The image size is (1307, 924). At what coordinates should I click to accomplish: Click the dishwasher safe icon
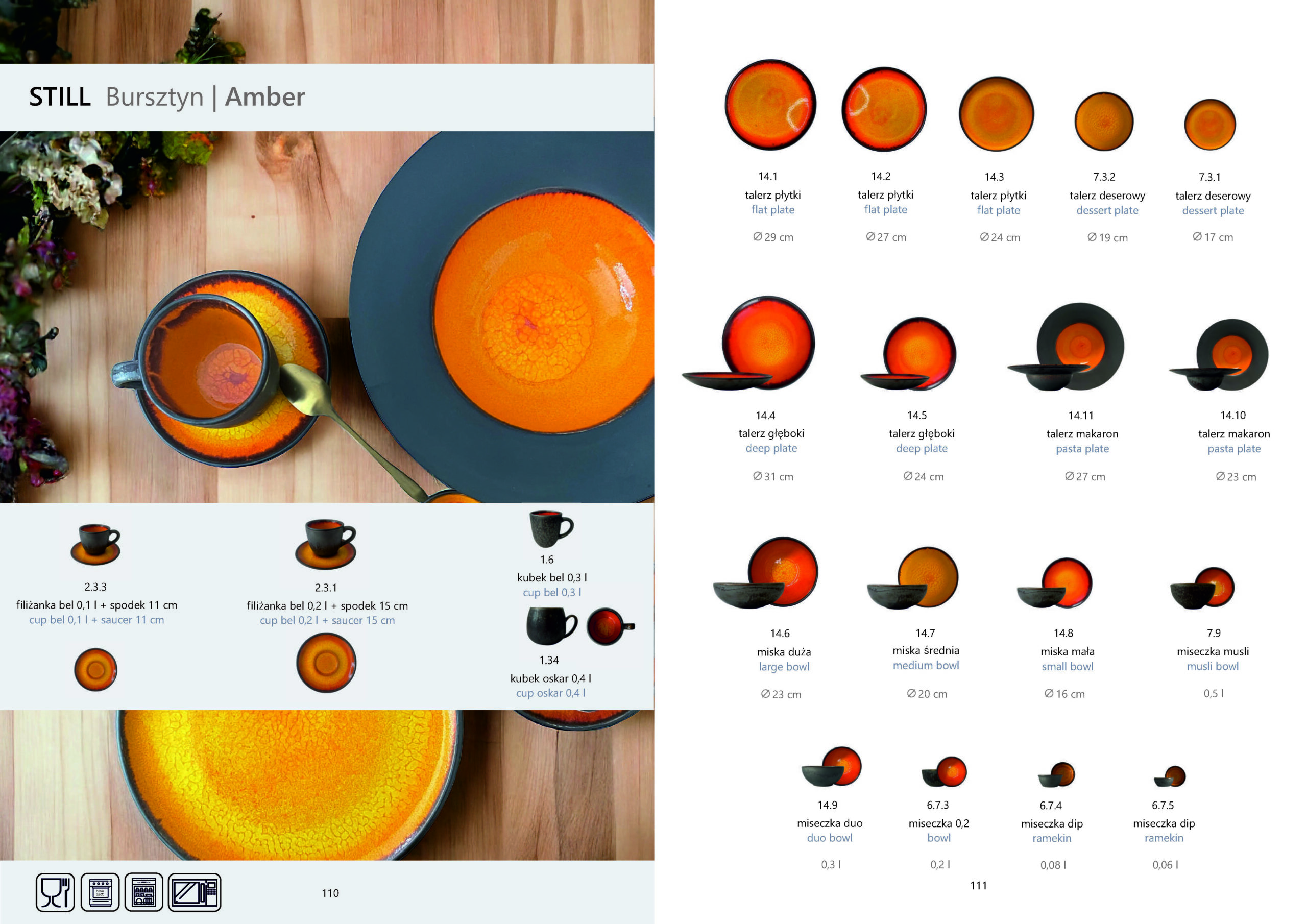(143, 892)
